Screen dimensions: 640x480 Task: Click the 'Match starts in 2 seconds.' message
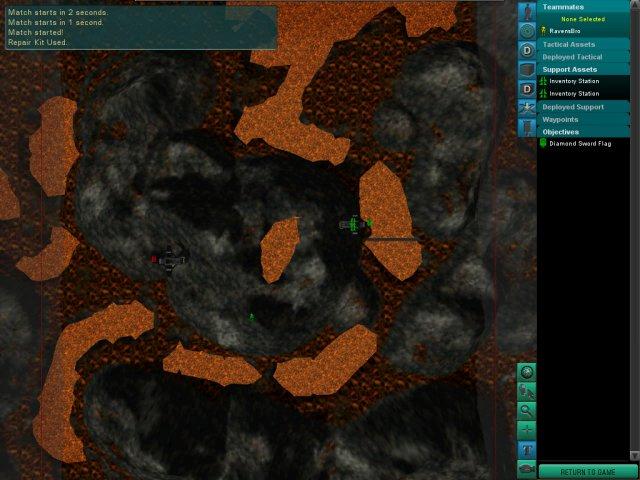click(58, 12)
